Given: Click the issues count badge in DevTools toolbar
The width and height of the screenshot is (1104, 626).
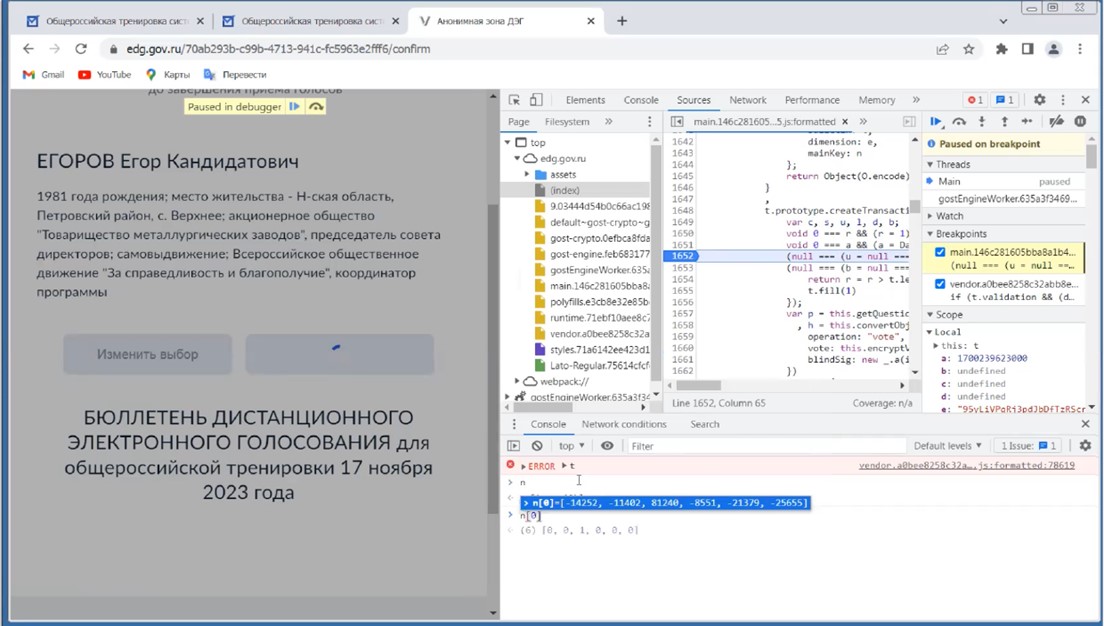Looking at the screenshot, I should (x=1005, y=100).
